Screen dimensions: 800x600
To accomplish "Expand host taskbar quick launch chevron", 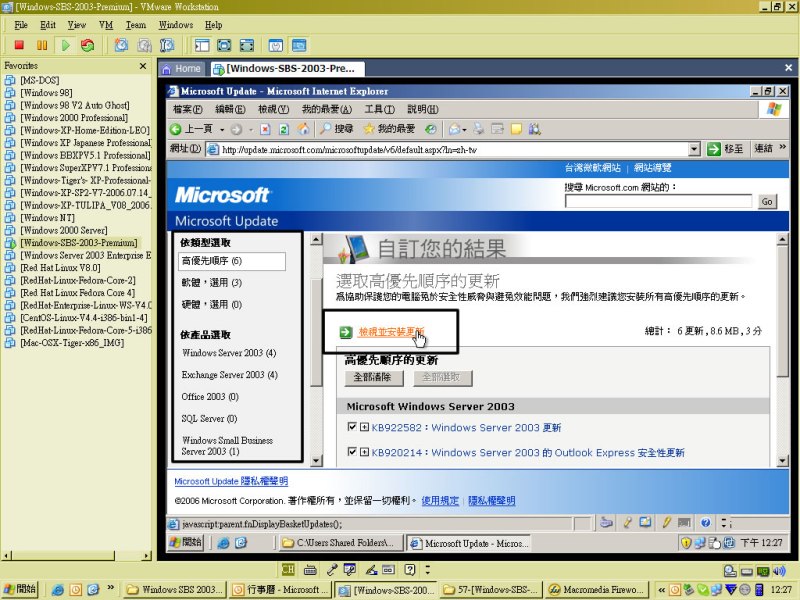I will [x=111, y=587].
